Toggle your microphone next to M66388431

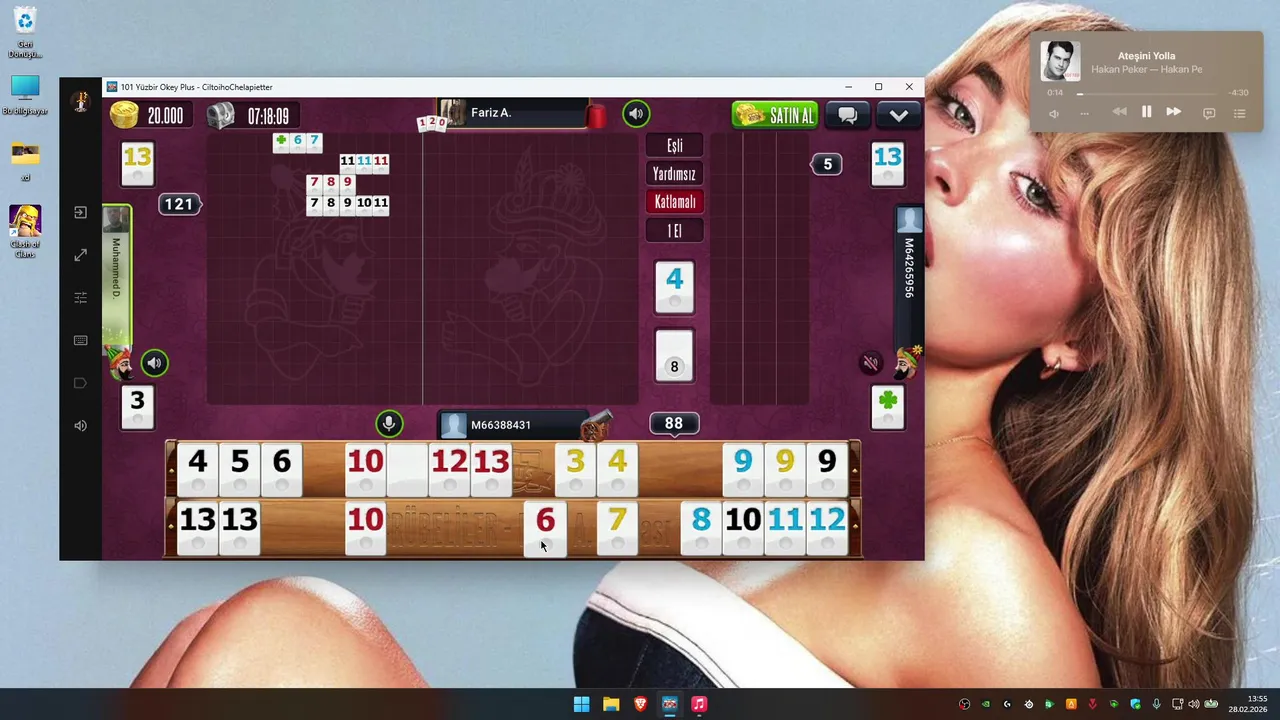[x=389, y=424]
